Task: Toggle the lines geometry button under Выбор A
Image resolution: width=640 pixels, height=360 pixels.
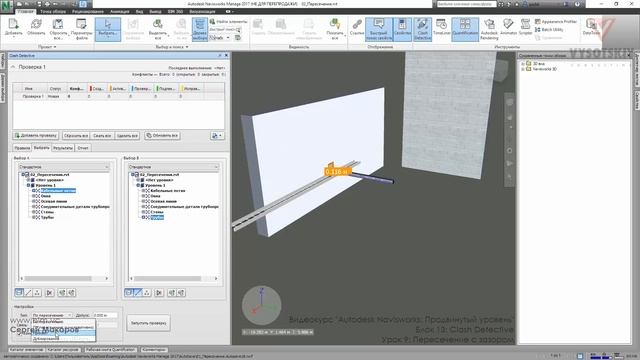Action: pyautogui.click(x=28, y=293)
